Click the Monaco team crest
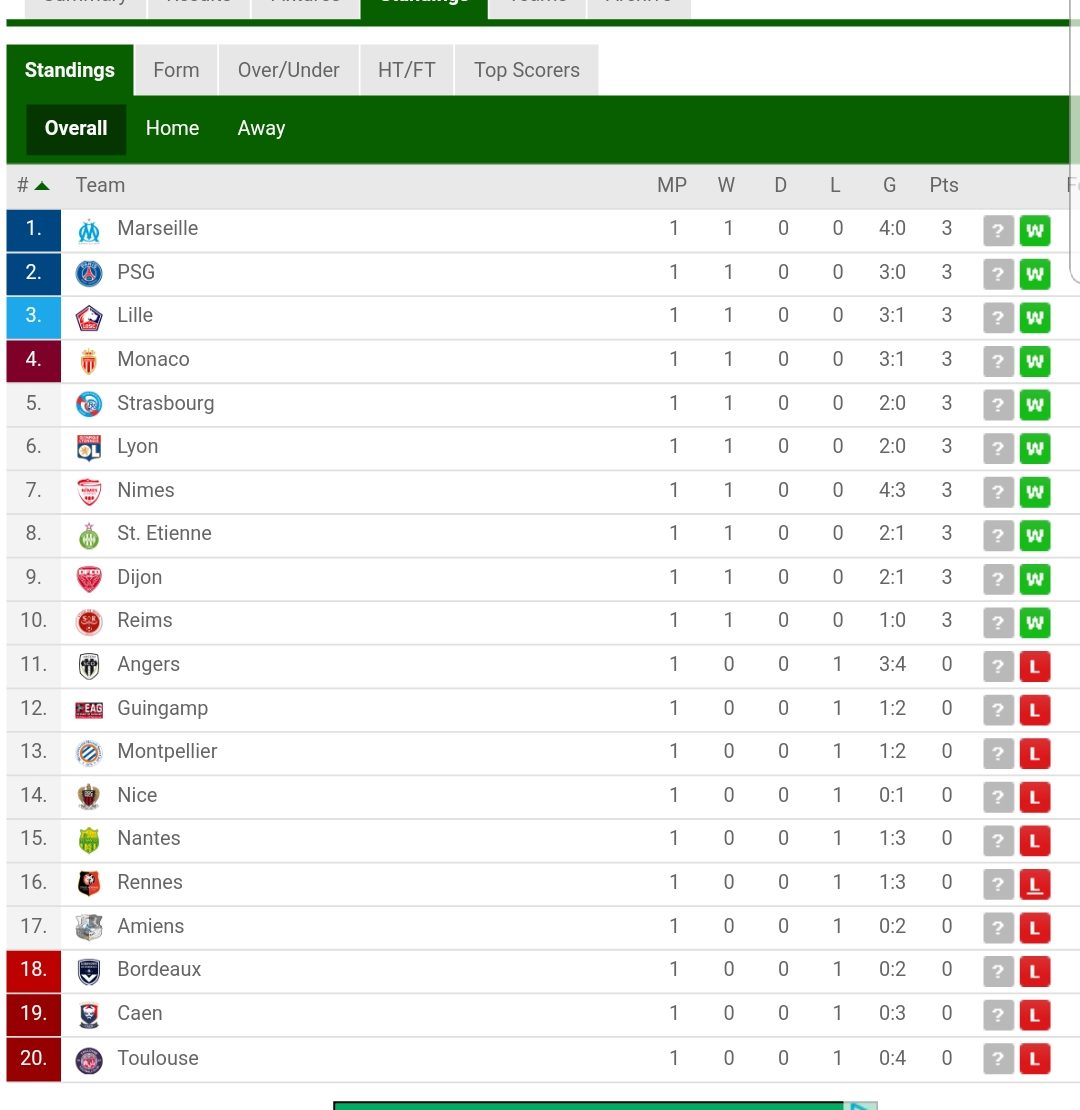 (89, 360)
